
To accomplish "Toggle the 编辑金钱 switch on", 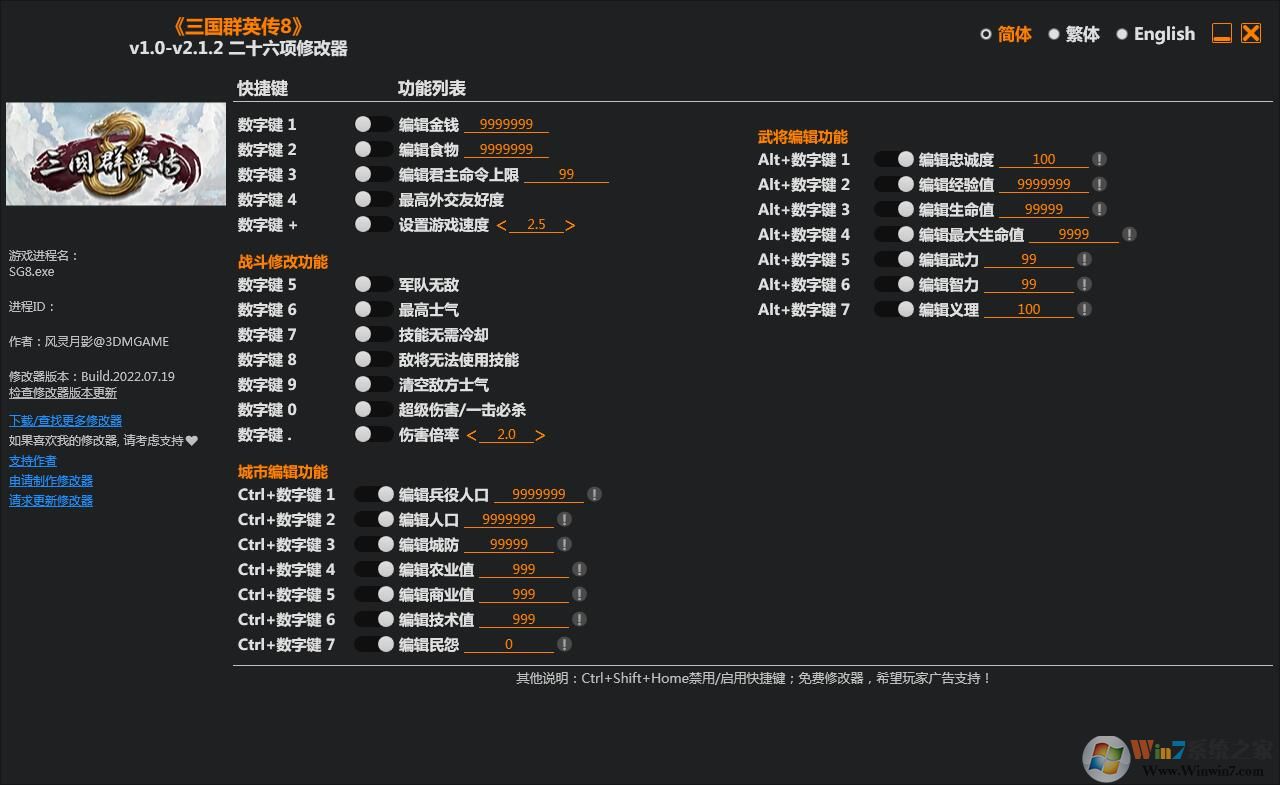I will 374,123.
